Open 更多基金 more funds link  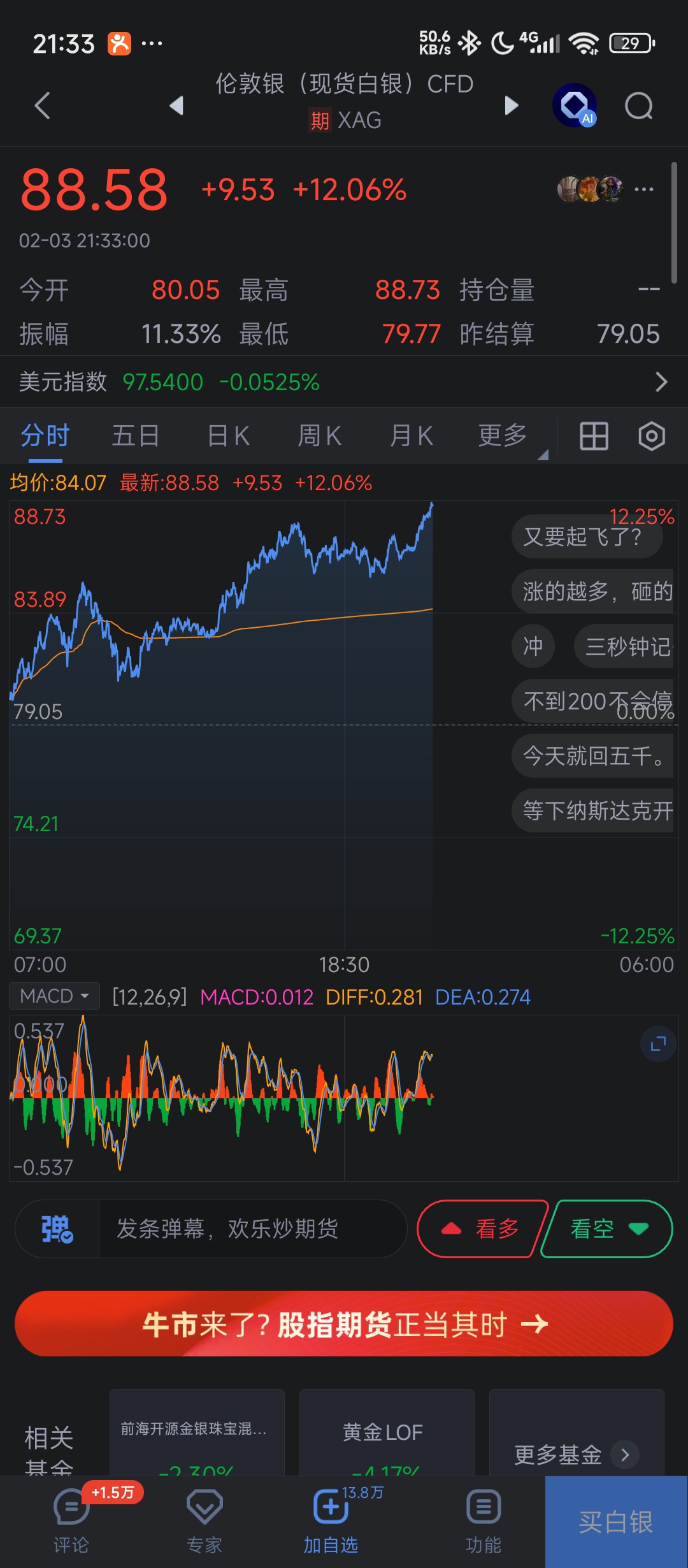click(577, 1454)
